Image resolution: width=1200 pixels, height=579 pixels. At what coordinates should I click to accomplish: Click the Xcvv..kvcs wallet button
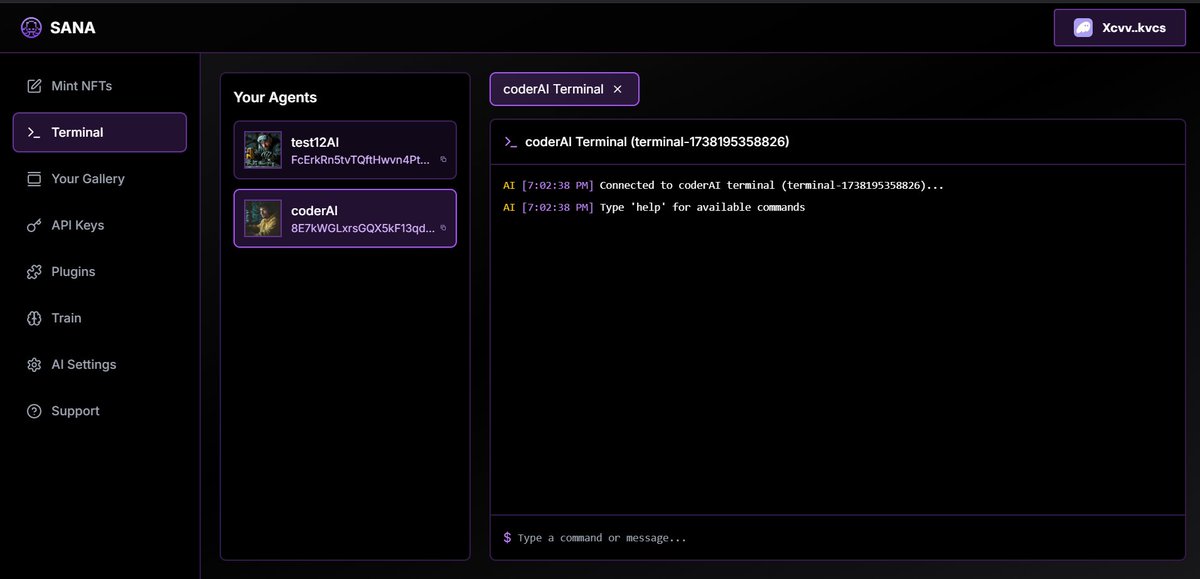click(x=1119, y=27)
